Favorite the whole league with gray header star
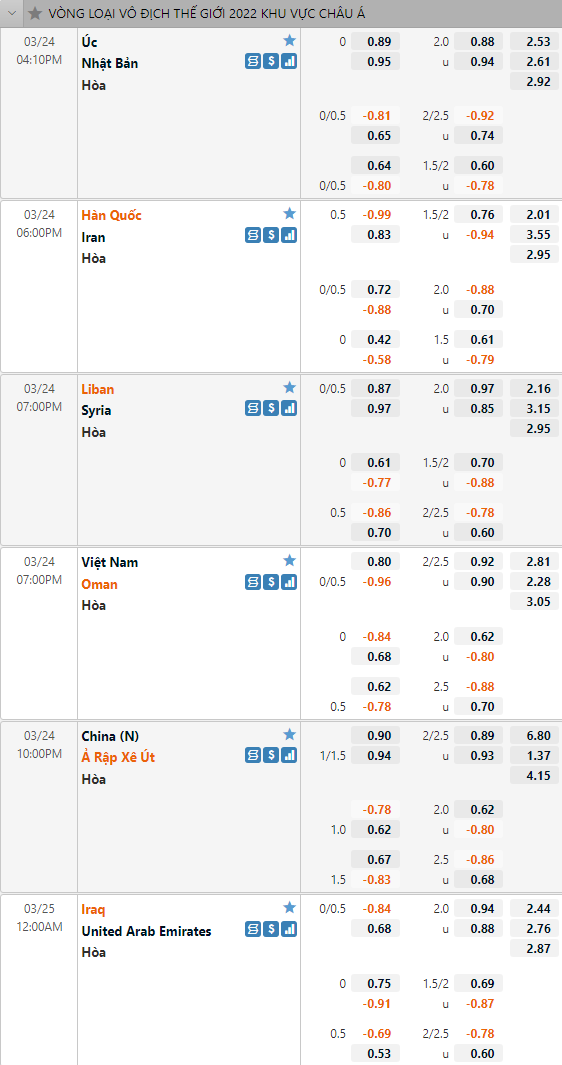 (x=35, y=13)
